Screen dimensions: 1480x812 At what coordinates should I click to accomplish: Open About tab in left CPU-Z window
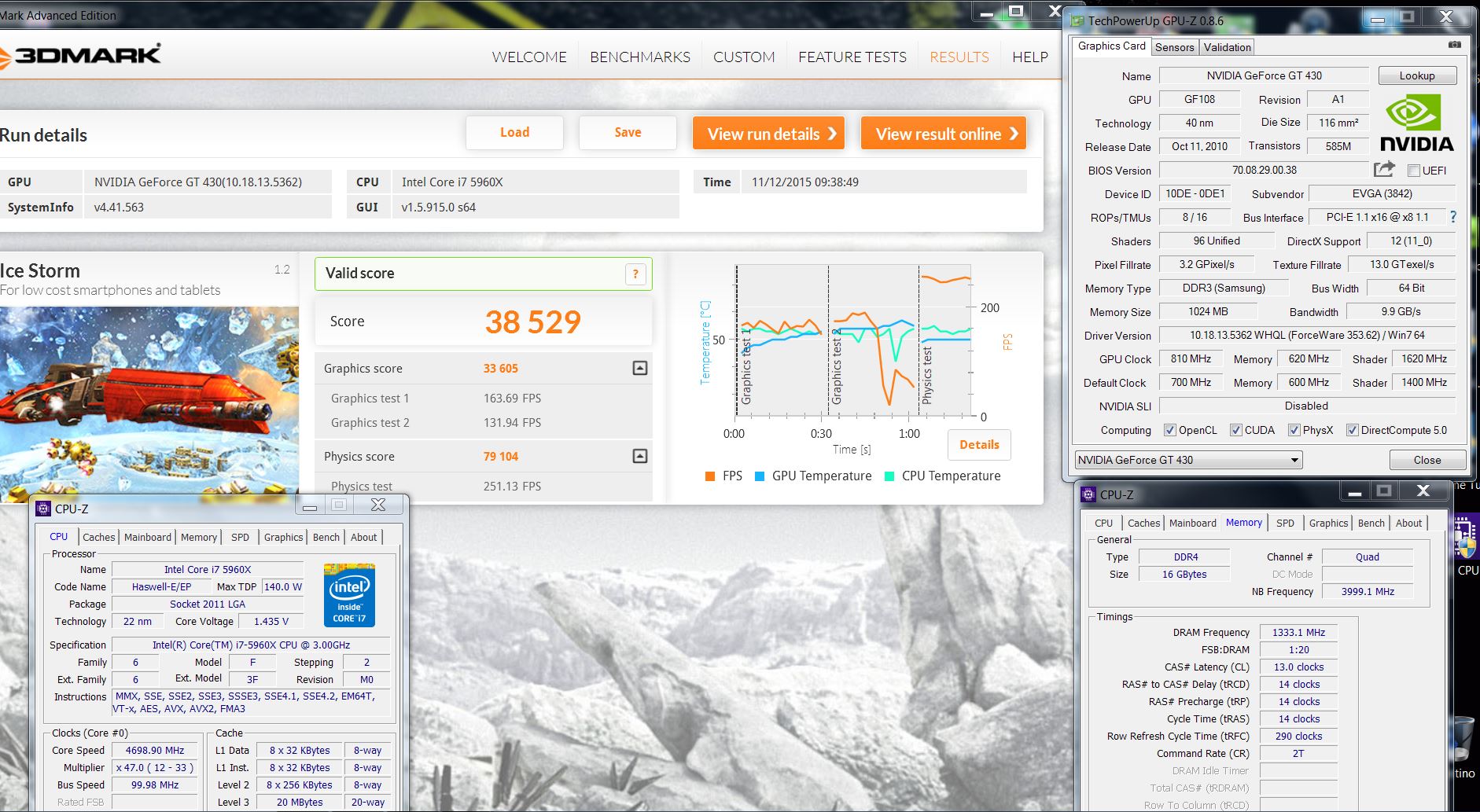coord(363,537)
